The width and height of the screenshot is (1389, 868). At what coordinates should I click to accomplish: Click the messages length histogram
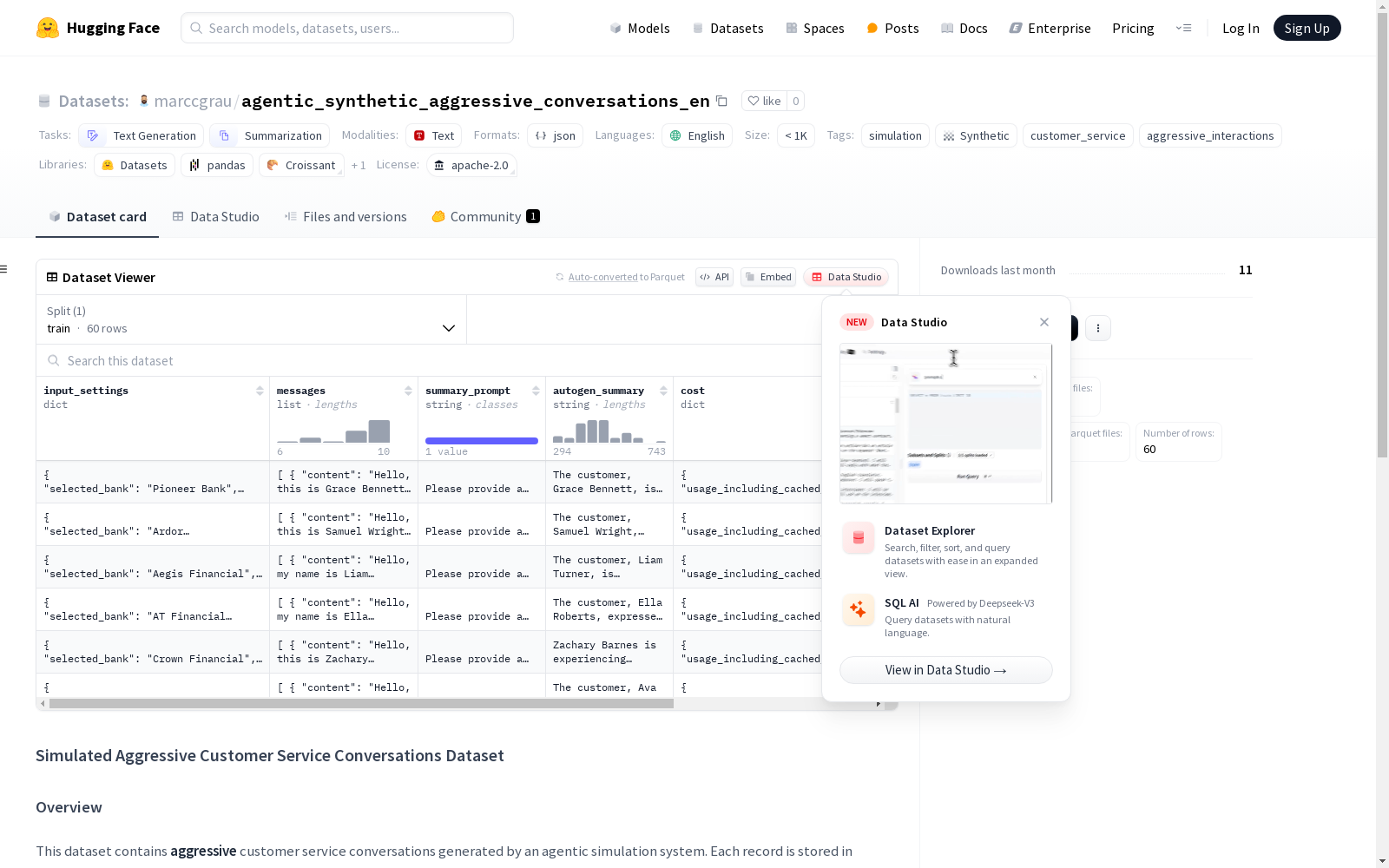point(333,431)
